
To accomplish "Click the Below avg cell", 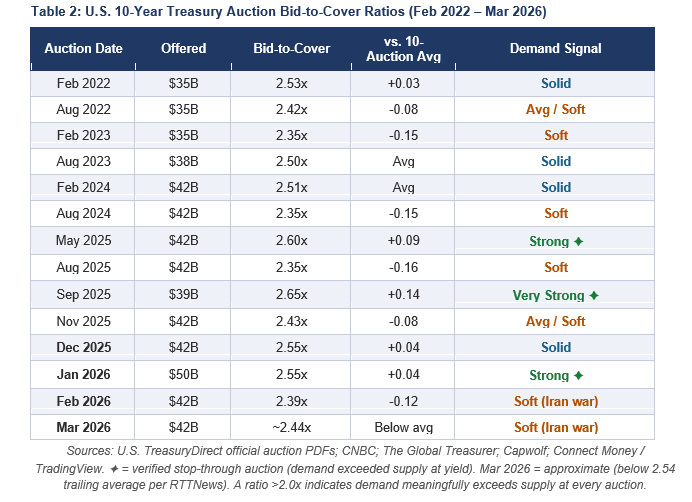I will point(402,428).
